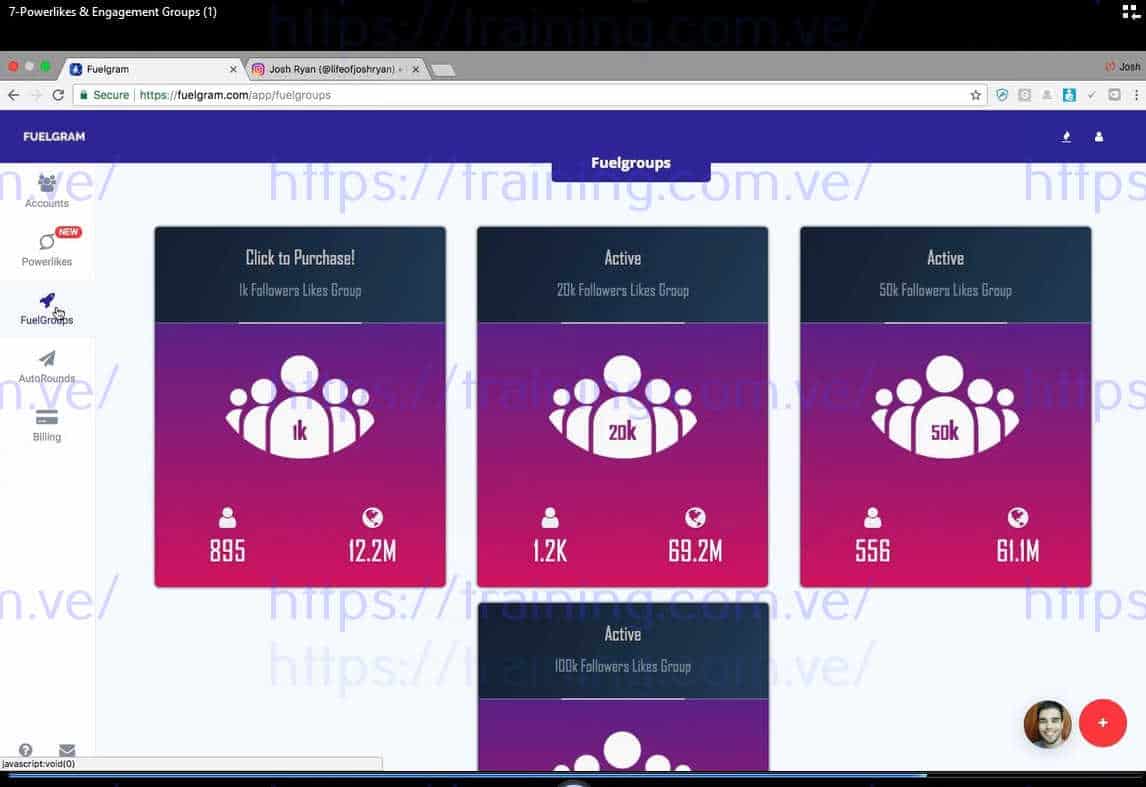The image size is (1146, 787).
Task: Click the blue shield extension icon
Action: (x=1002, y=95)
